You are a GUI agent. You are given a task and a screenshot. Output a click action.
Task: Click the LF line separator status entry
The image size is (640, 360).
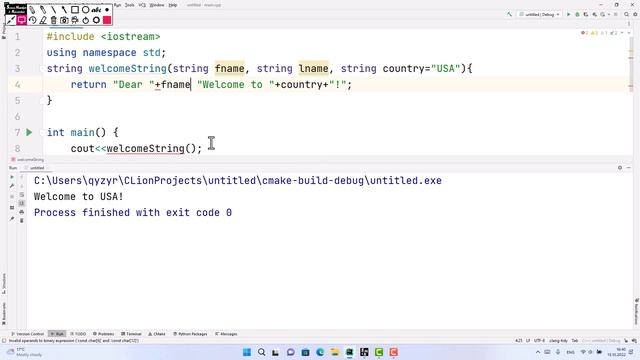point(528,340)
